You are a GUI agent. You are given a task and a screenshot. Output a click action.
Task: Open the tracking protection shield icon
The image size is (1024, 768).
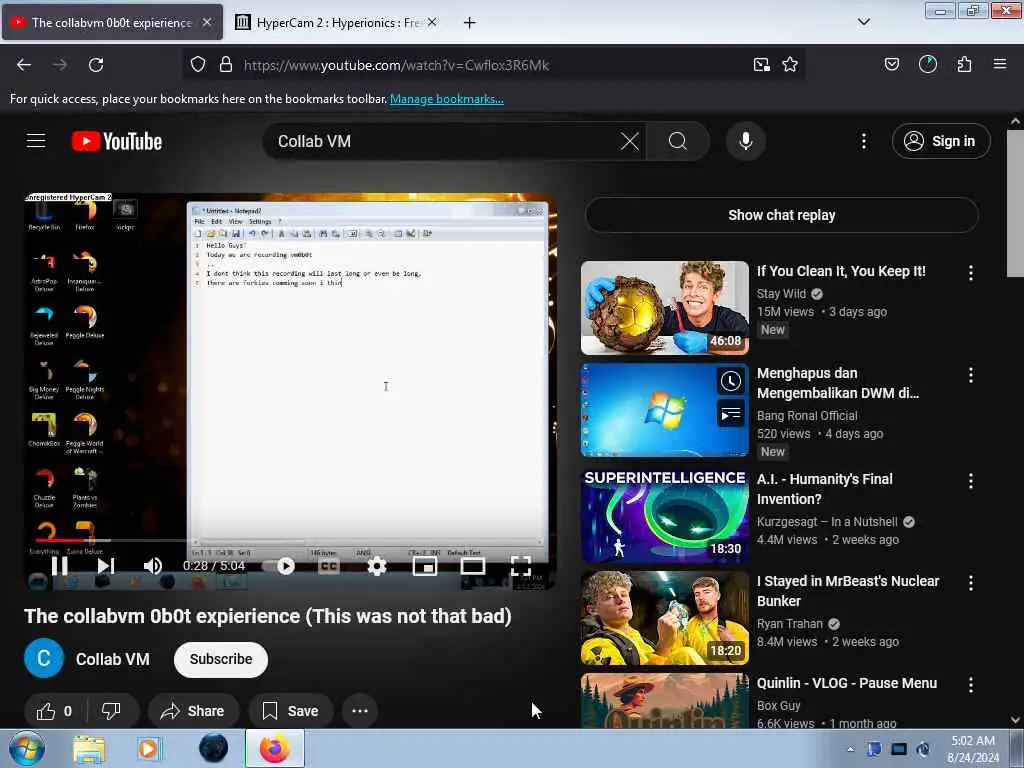(198, 65)
